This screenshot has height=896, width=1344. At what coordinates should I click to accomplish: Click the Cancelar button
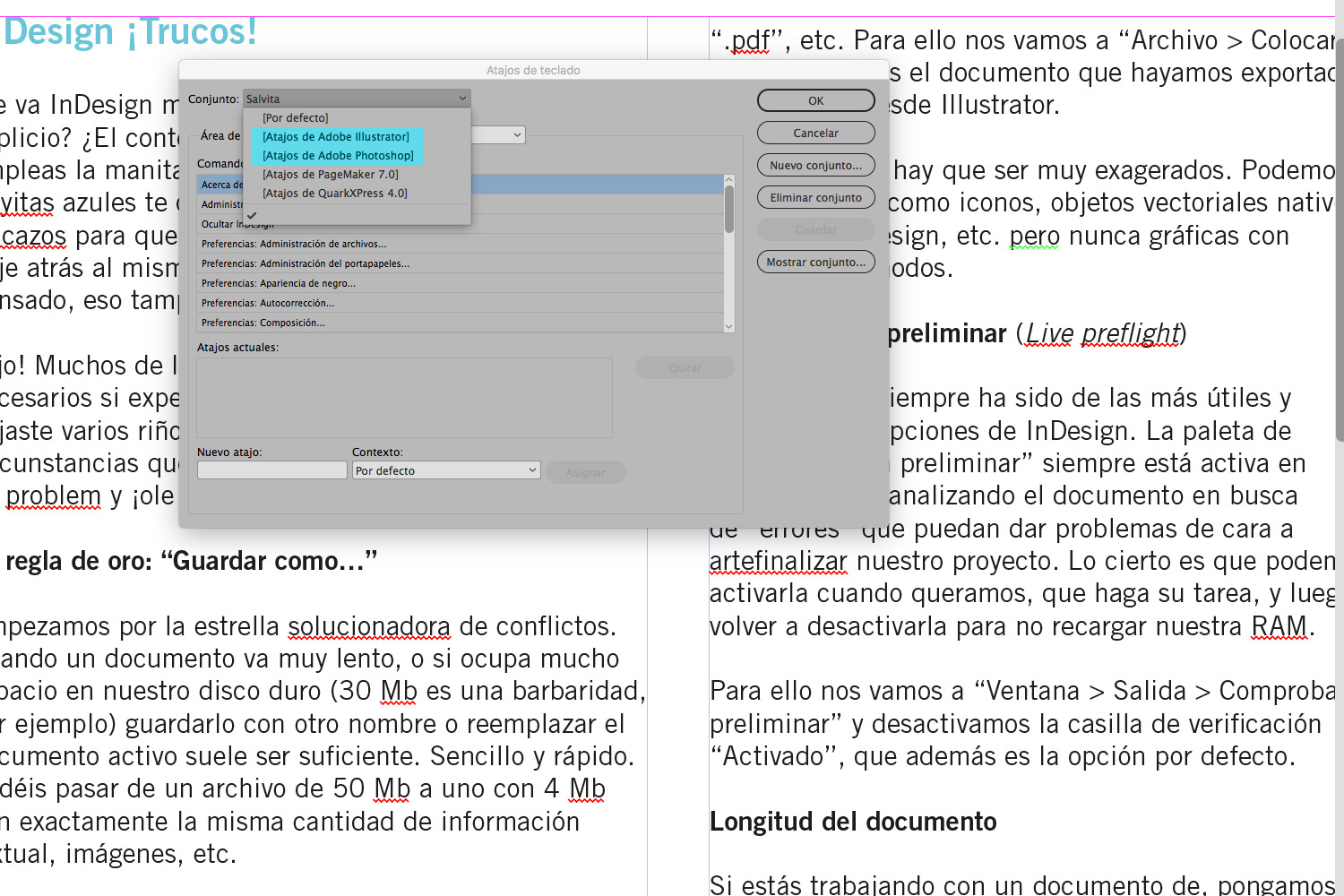815,133
